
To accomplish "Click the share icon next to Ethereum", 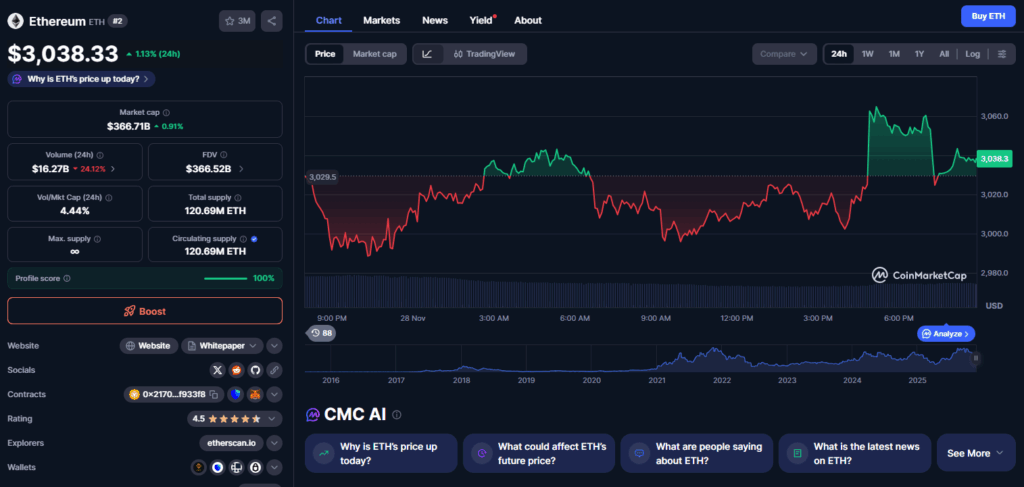I will pyautogui.click(x=272, y=21).
